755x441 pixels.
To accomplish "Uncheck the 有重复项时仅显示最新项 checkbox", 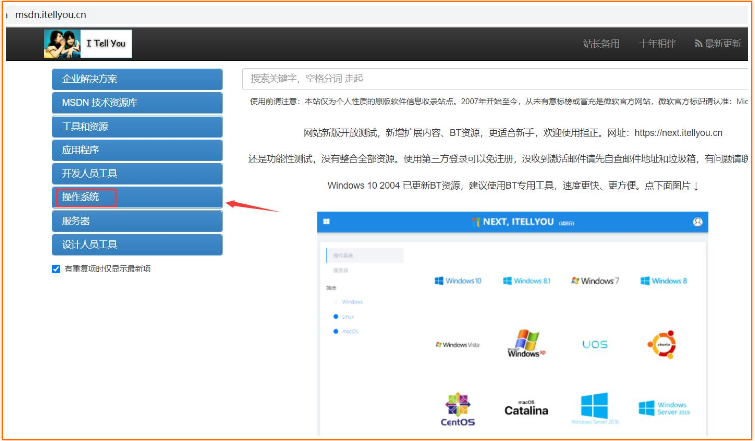I will coord(56,269).
